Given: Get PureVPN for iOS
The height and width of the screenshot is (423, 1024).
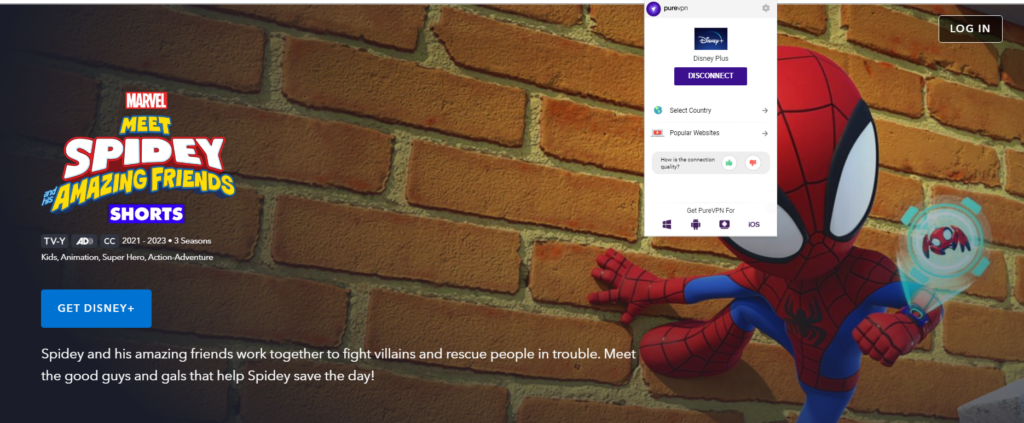Looking at the screenshot, I should click(x=754, y=225).
